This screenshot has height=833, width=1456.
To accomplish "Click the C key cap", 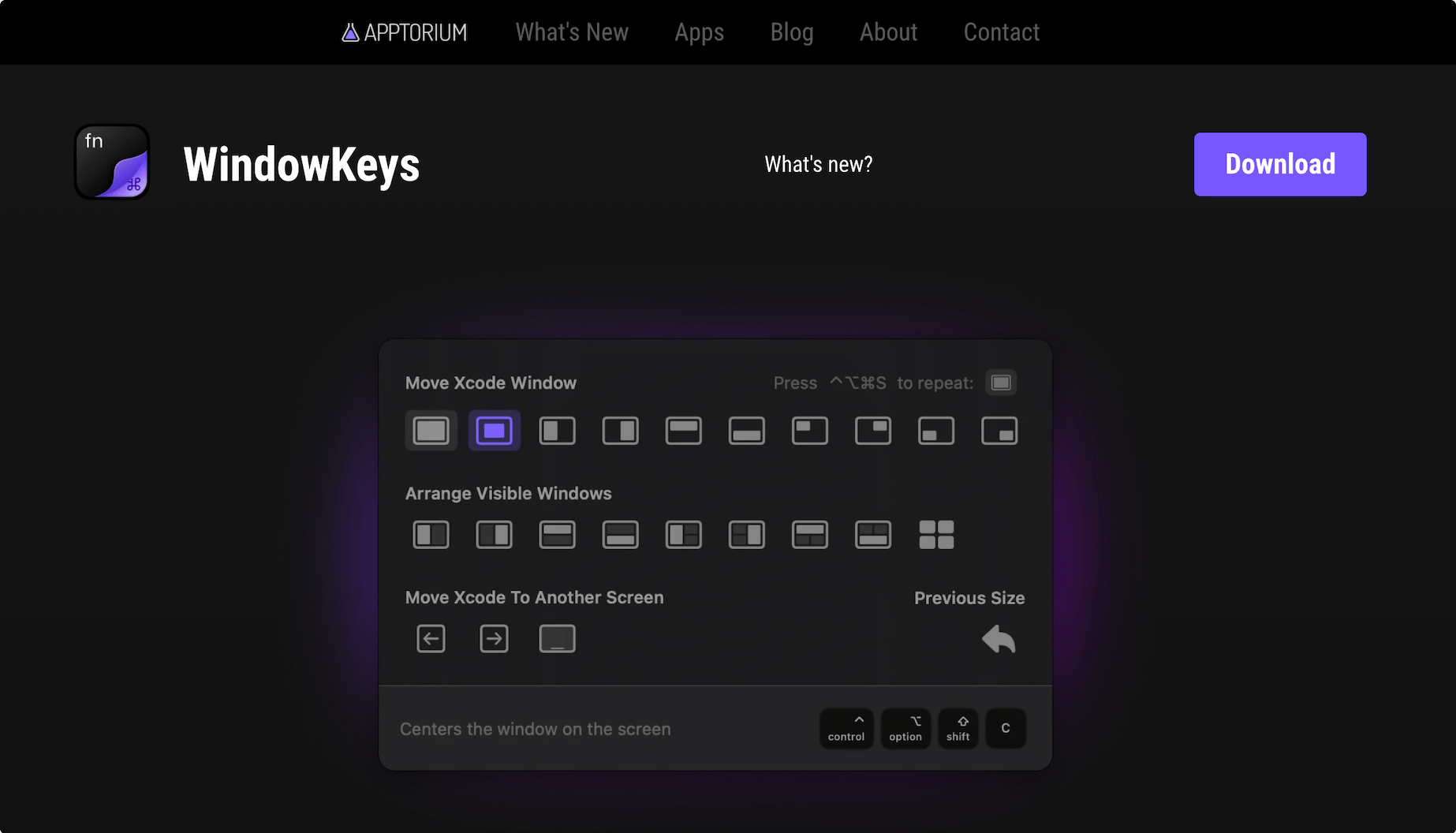I will tap(1006, 728).
